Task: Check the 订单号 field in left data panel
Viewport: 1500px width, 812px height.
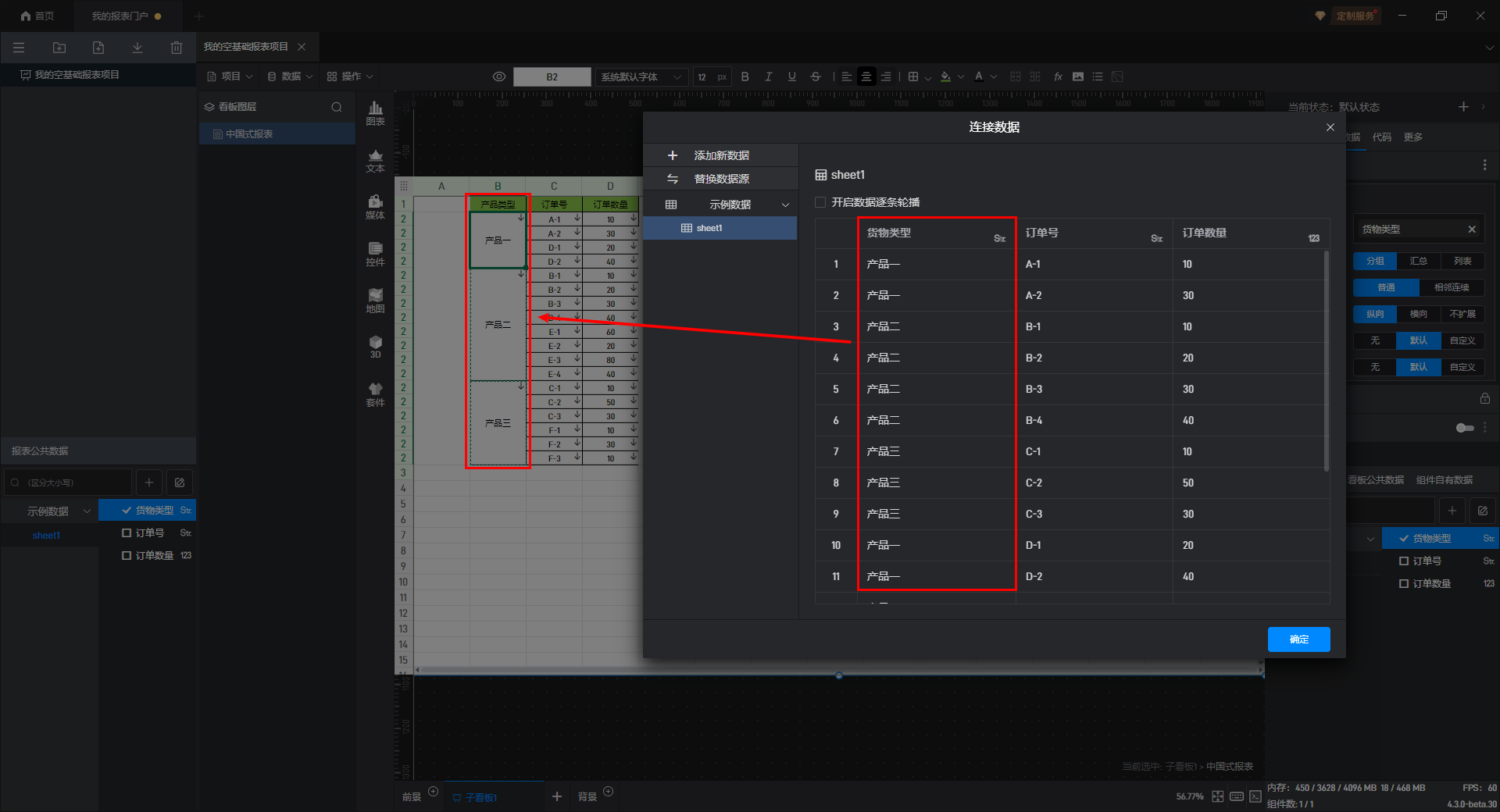Action: 127,533
